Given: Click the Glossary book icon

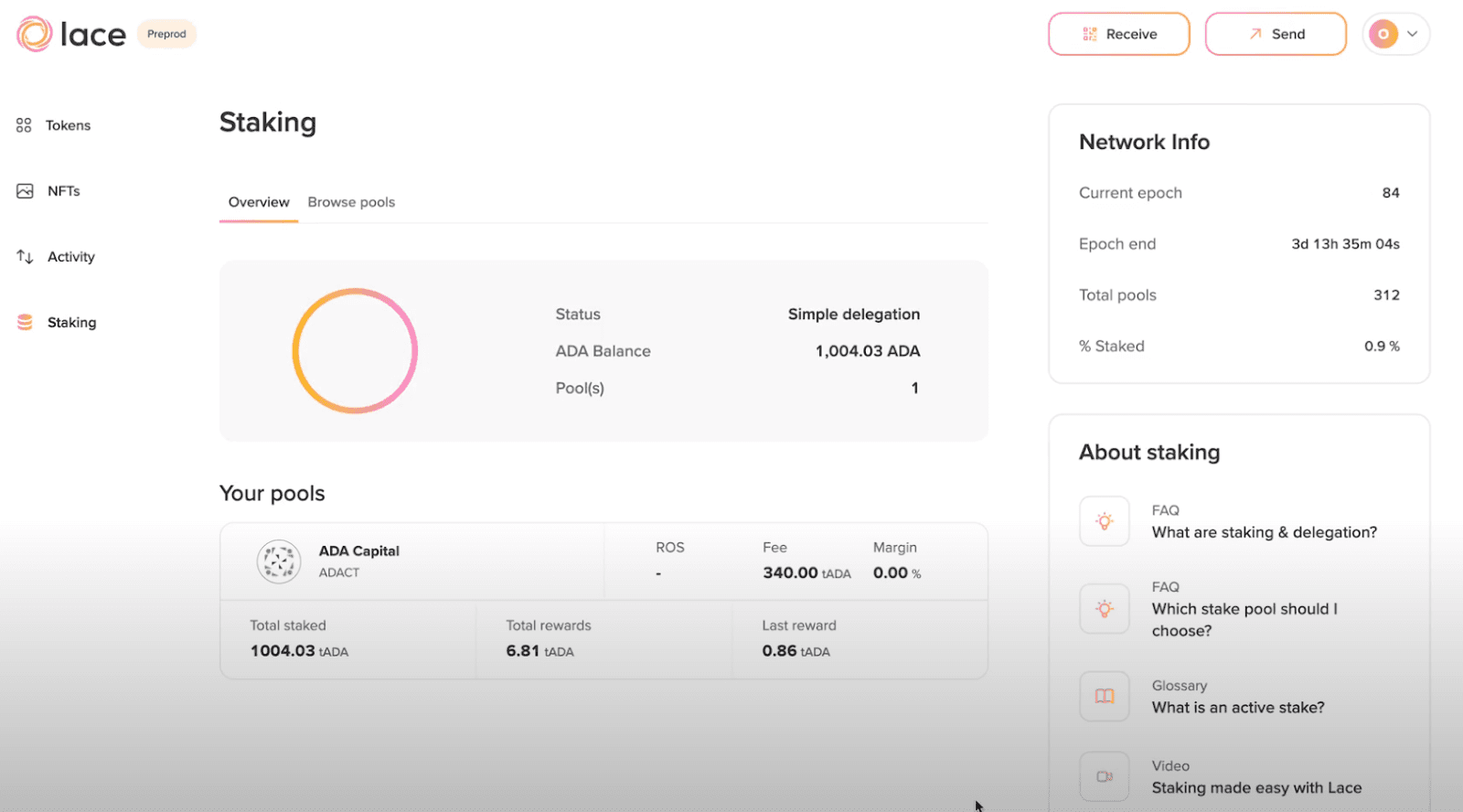Looking at the screenshot, I should (x=1105, y=697).
